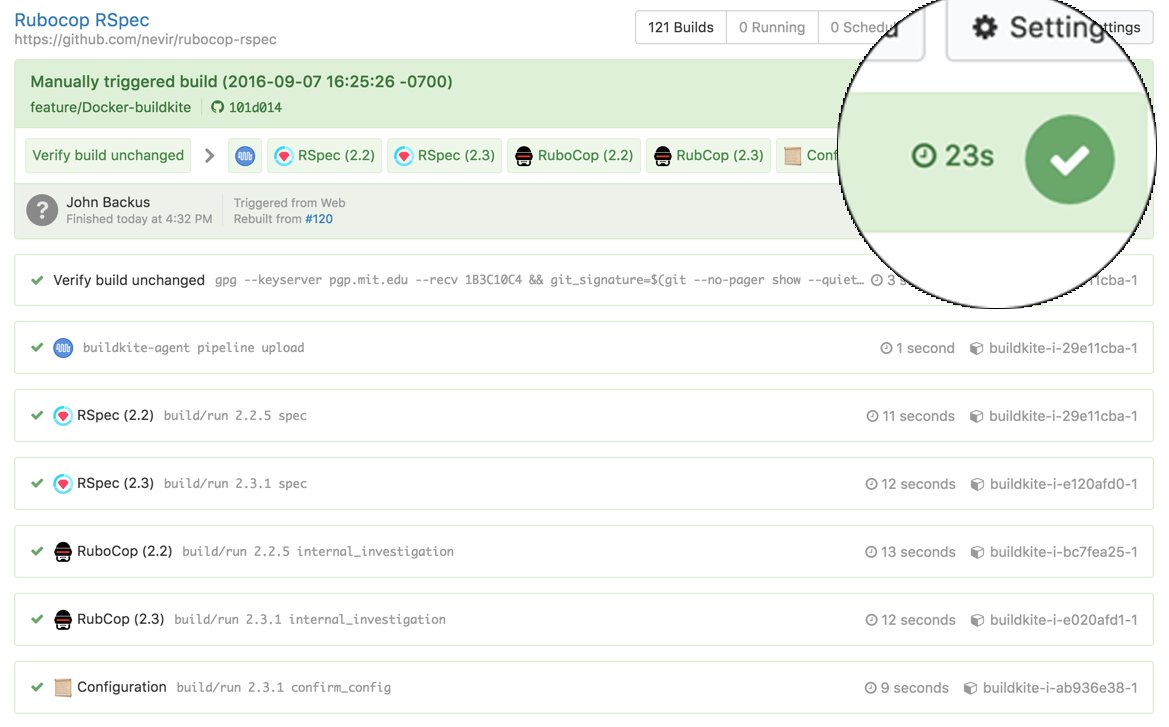Click the Configuration row scroll icon

coord(63,687)
